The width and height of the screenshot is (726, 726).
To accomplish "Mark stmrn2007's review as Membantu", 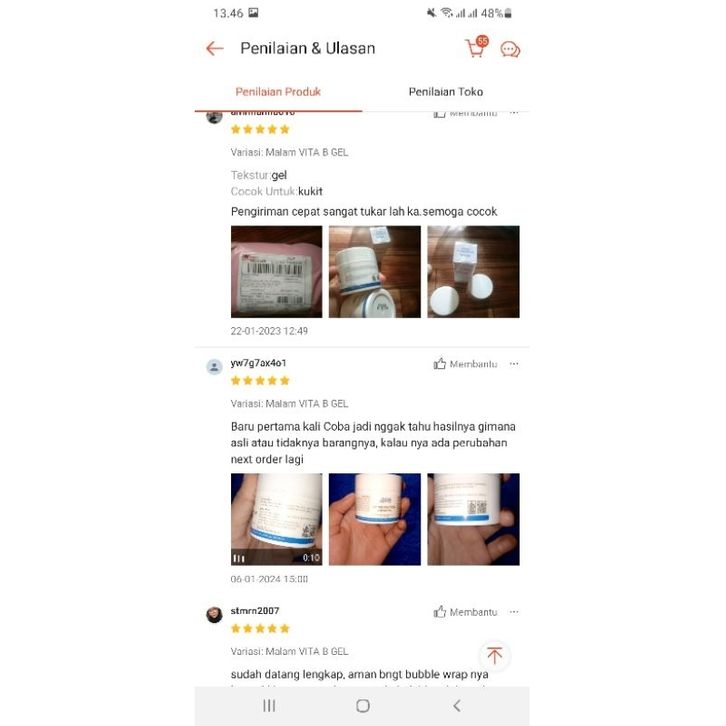I will point(465,612).
